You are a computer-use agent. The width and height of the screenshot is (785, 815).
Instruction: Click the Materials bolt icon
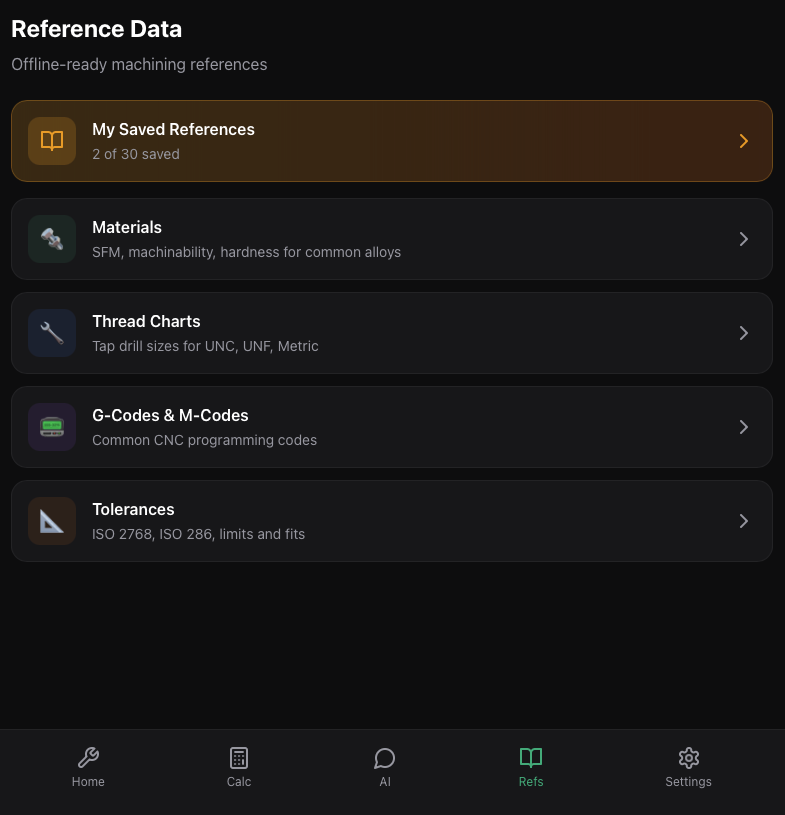tap(52, 239)
